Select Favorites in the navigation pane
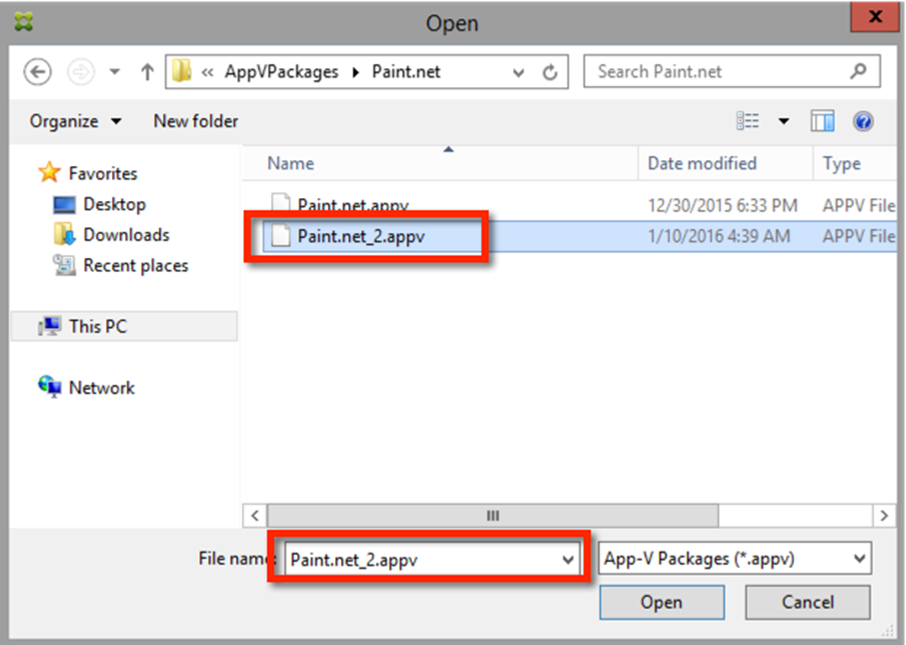This screenshot has width=906, height=645. coord(103,173)
